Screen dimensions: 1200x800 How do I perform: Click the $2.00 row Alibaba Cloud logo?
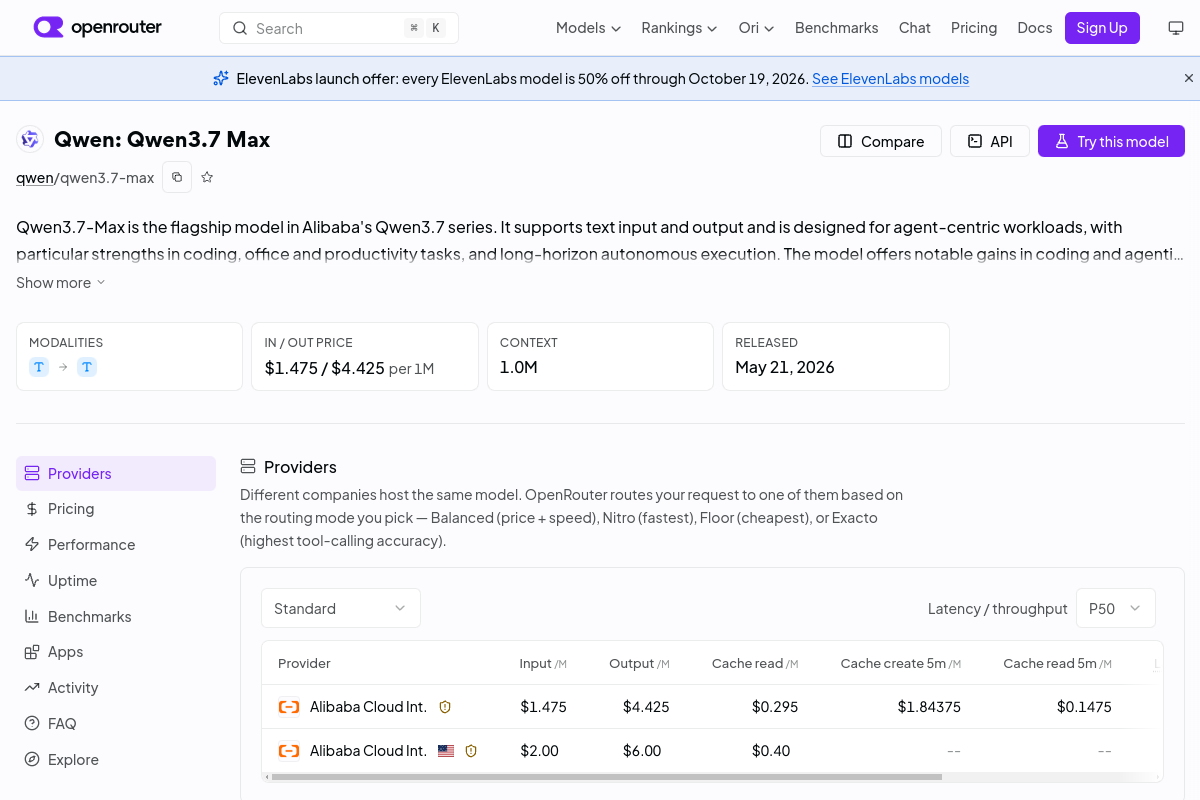[x=289, y=751]
